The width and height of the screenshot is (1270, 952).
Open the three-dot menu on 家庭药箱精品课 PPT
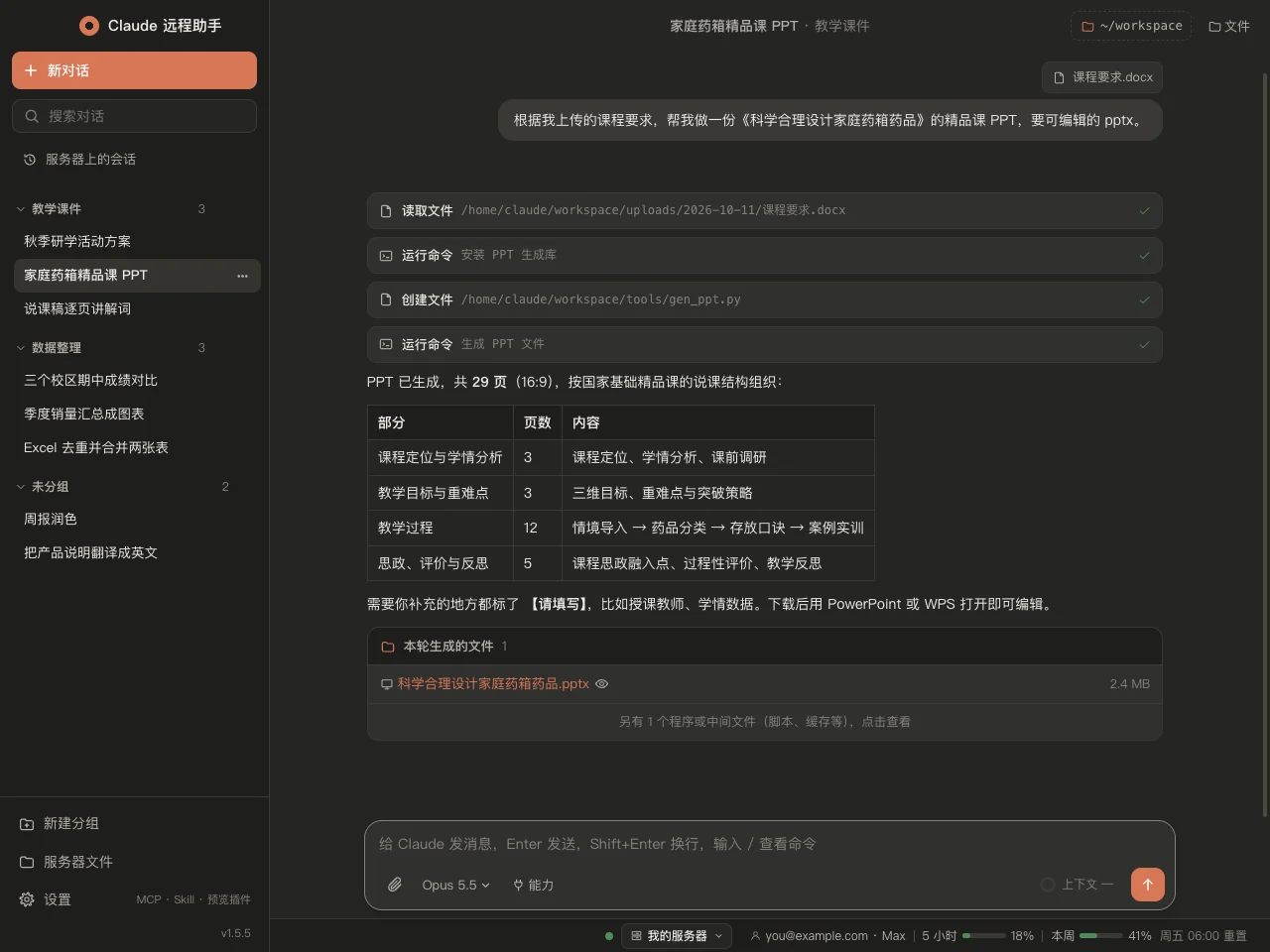click(242, 276)
